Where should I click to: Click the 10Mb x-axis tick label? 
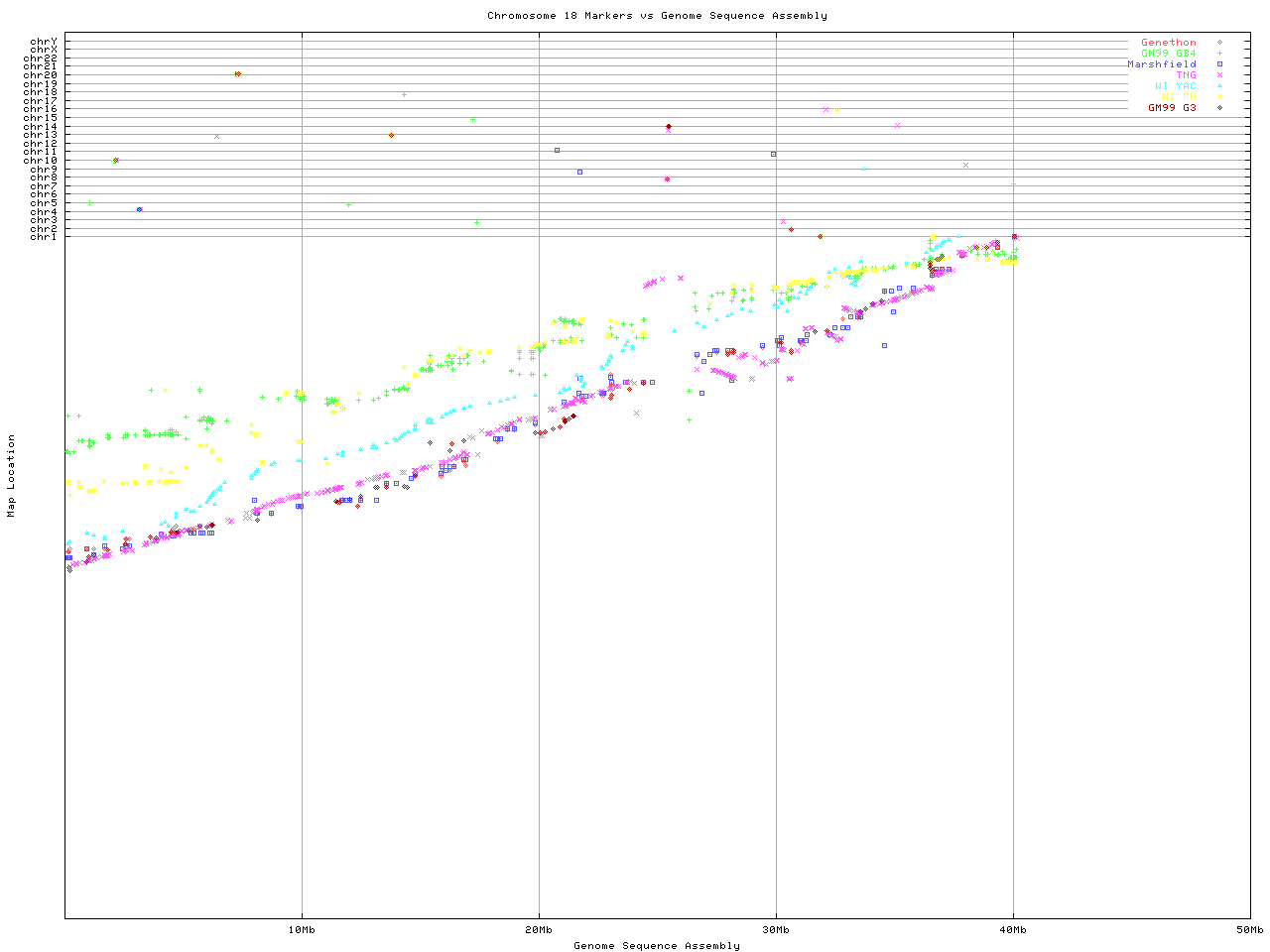pos(302,930)
